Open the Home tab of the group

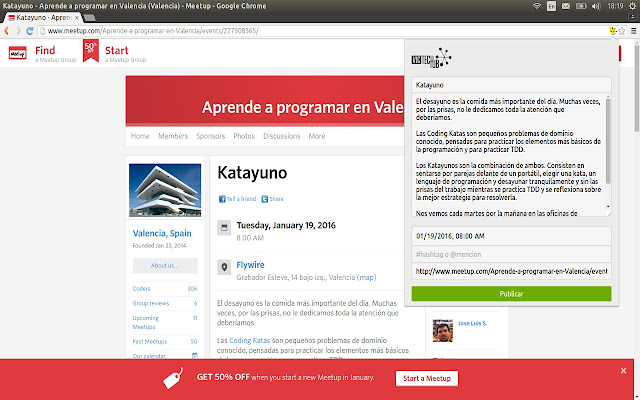pos(140,136)
